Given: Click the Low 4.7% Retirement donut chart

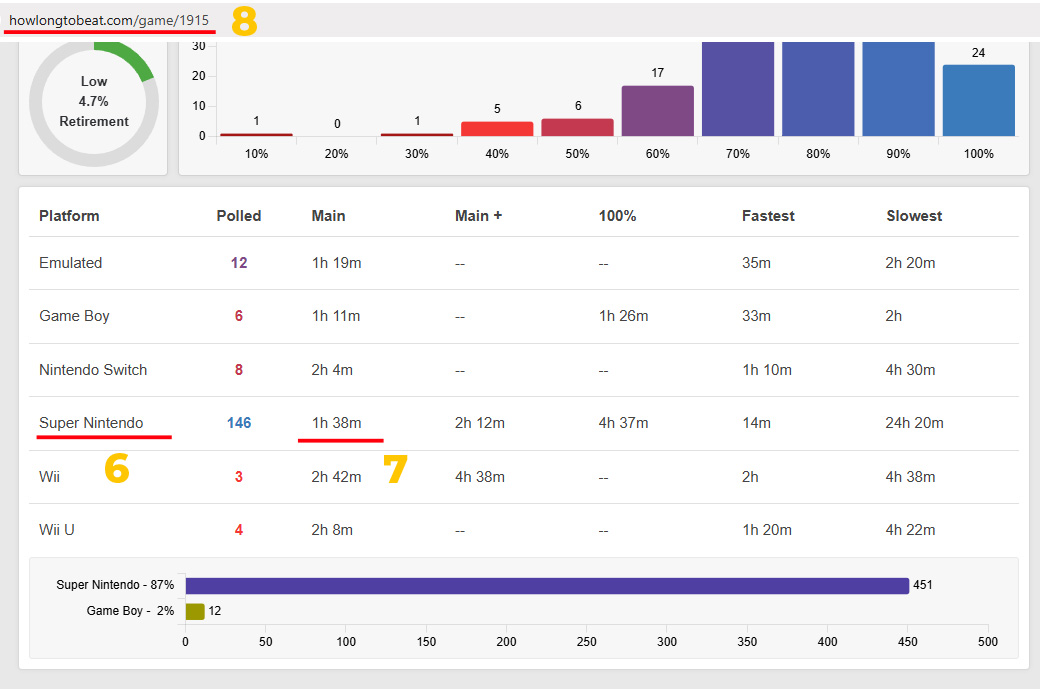Looking at the screenshot, I should [94, 101].
